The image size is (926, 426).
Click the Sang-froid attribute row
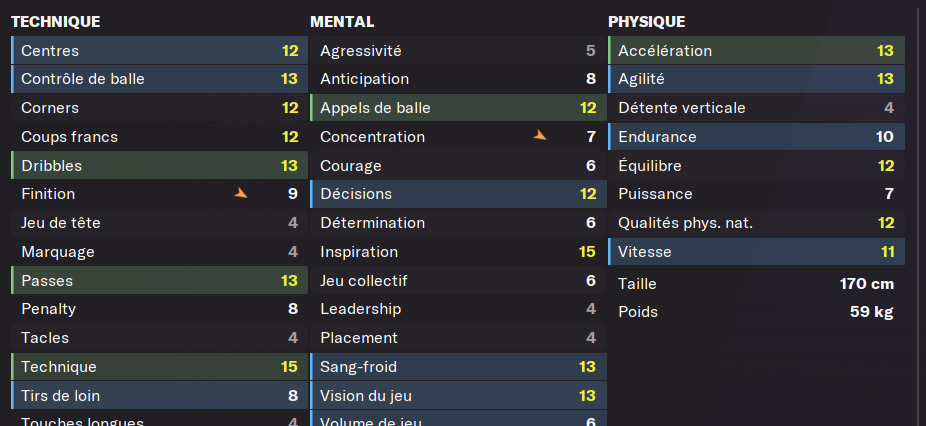pos(458,367)
